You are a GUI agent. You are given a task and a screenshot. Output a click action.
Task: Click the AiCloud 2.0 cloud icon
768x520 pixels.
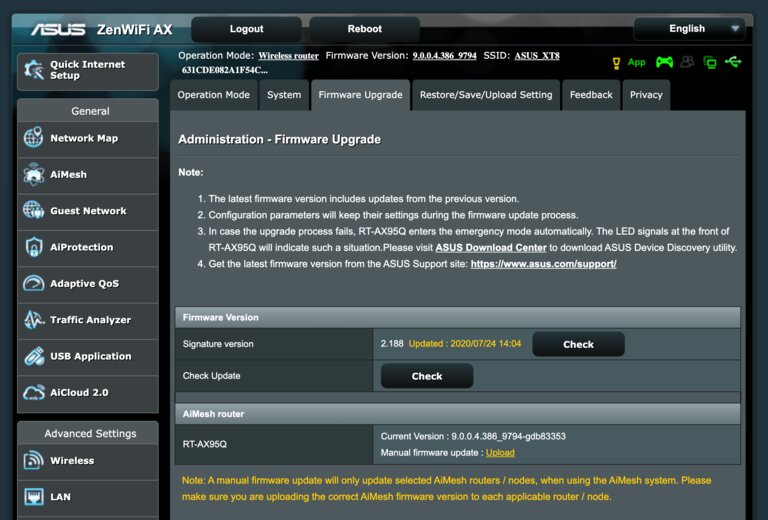(34, 392)
